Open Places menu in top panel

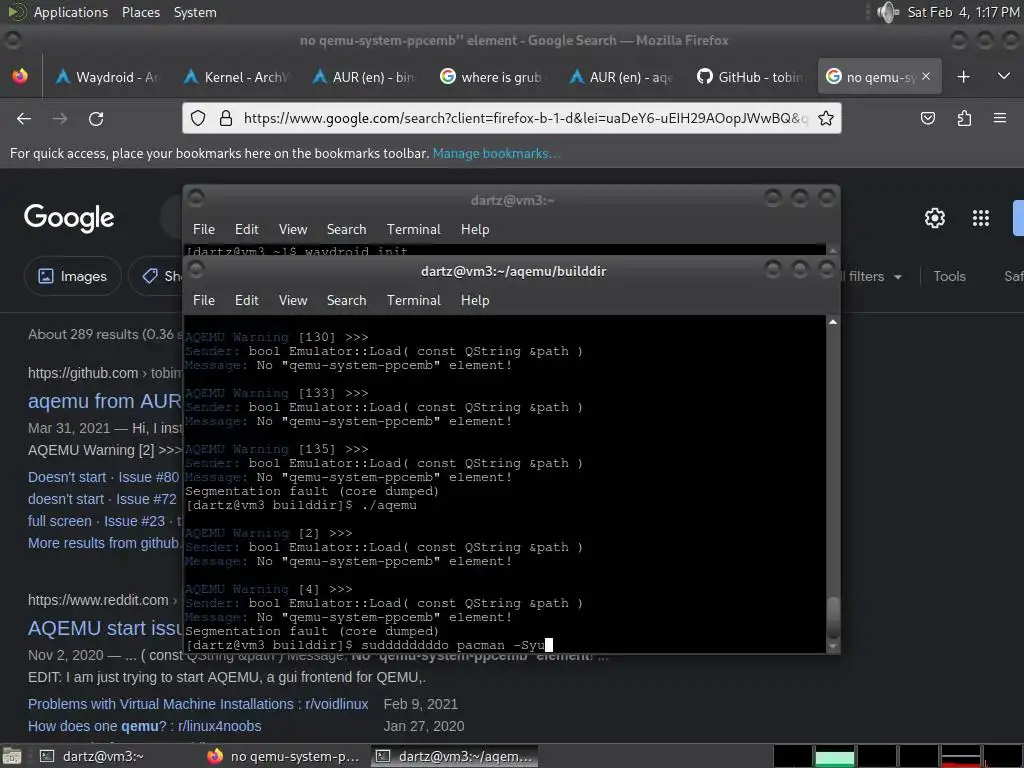click(x=140, y=12)
